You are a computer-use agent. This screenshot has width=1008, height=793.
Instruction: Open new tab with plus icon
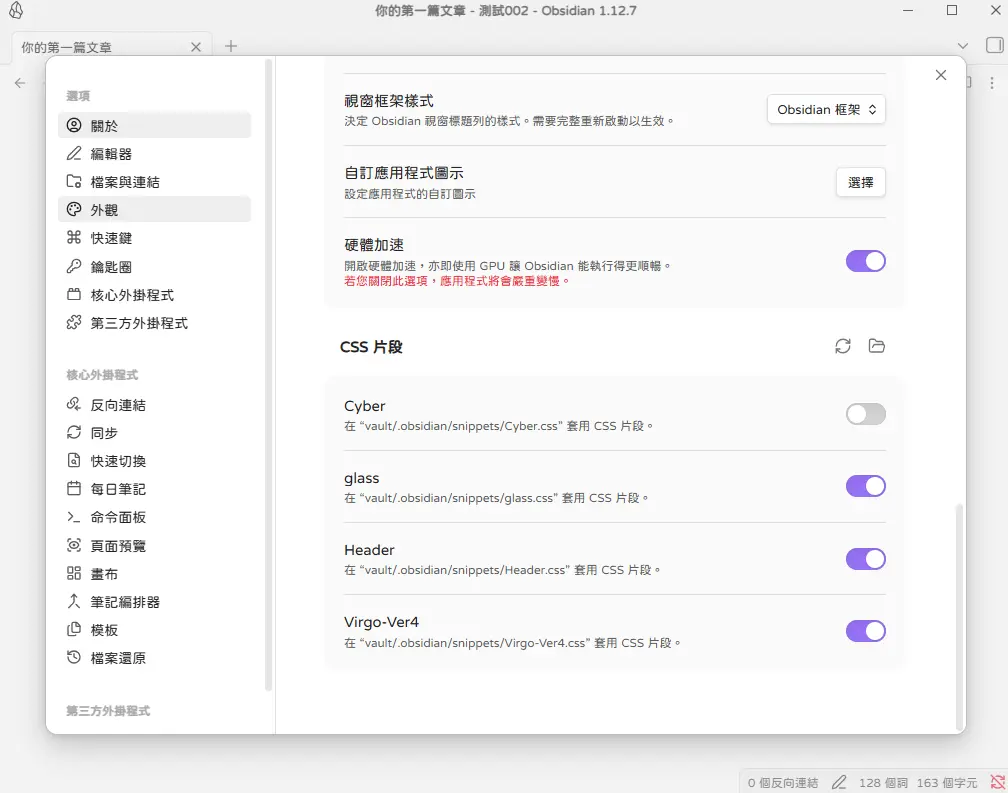pos(231,46)
